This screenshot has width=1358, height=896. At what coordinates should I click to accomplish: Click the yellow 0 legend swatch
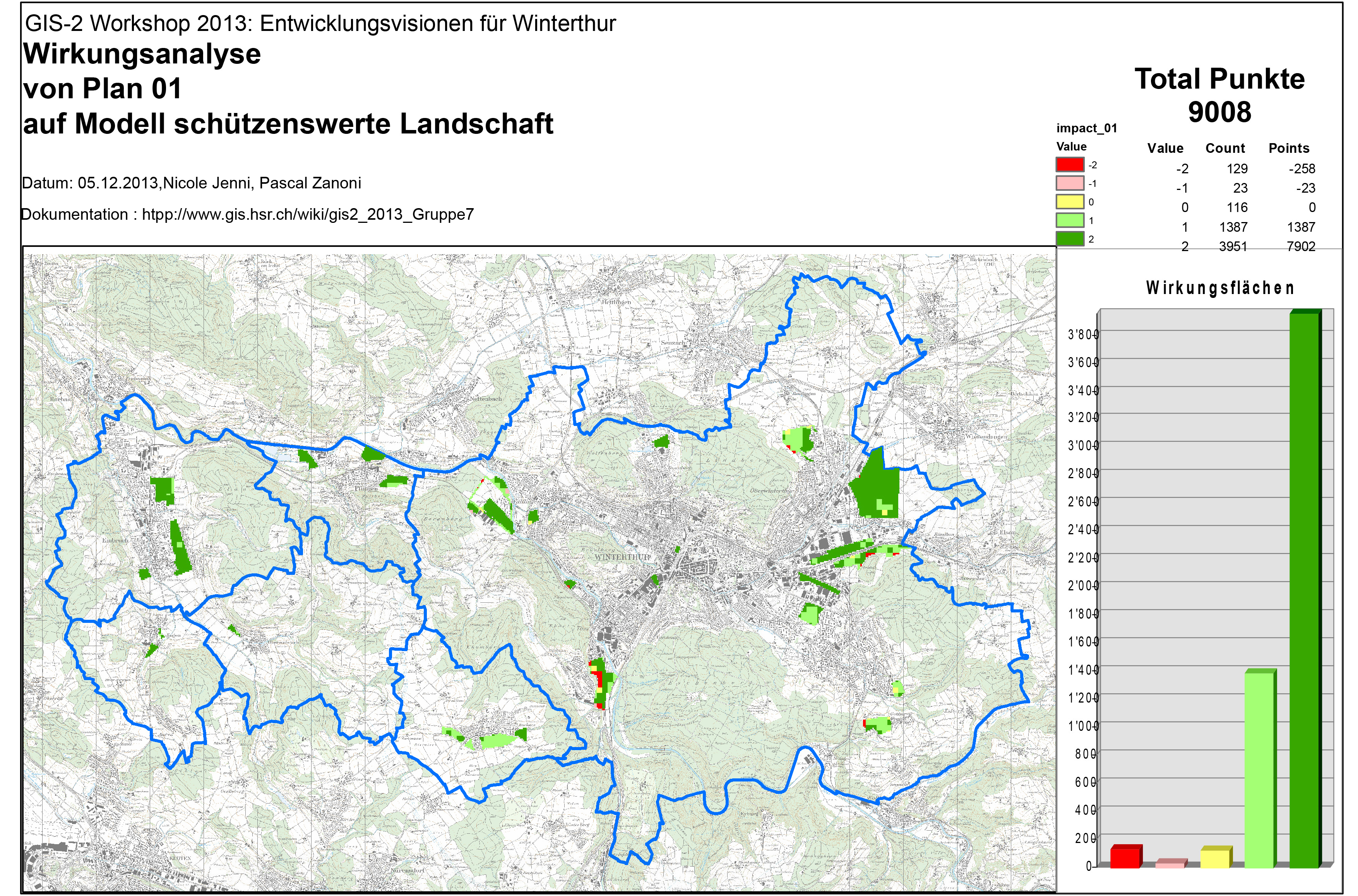[1069, 202]
